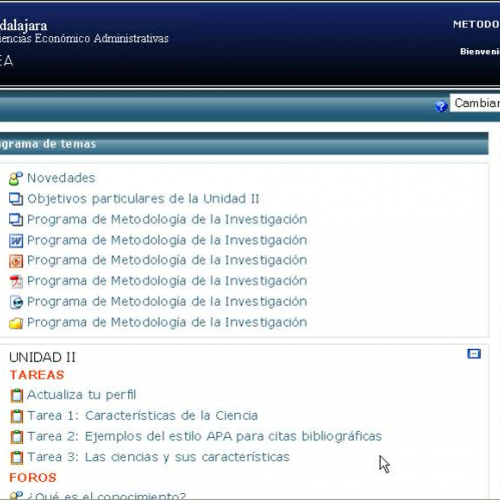Click the red TAREAS heading
The image size is (500, 500).
click(x=37, y=375)
